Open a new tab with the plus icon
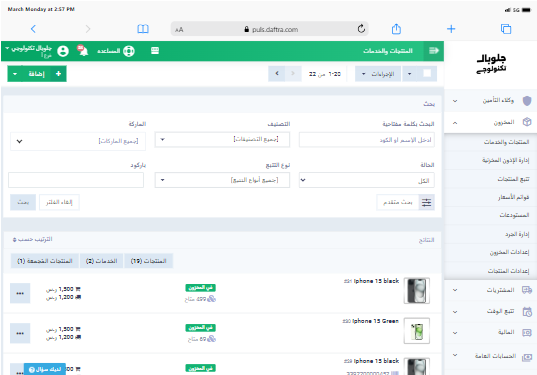This screenshot has width=537, height=375. [x=451, y=29]
